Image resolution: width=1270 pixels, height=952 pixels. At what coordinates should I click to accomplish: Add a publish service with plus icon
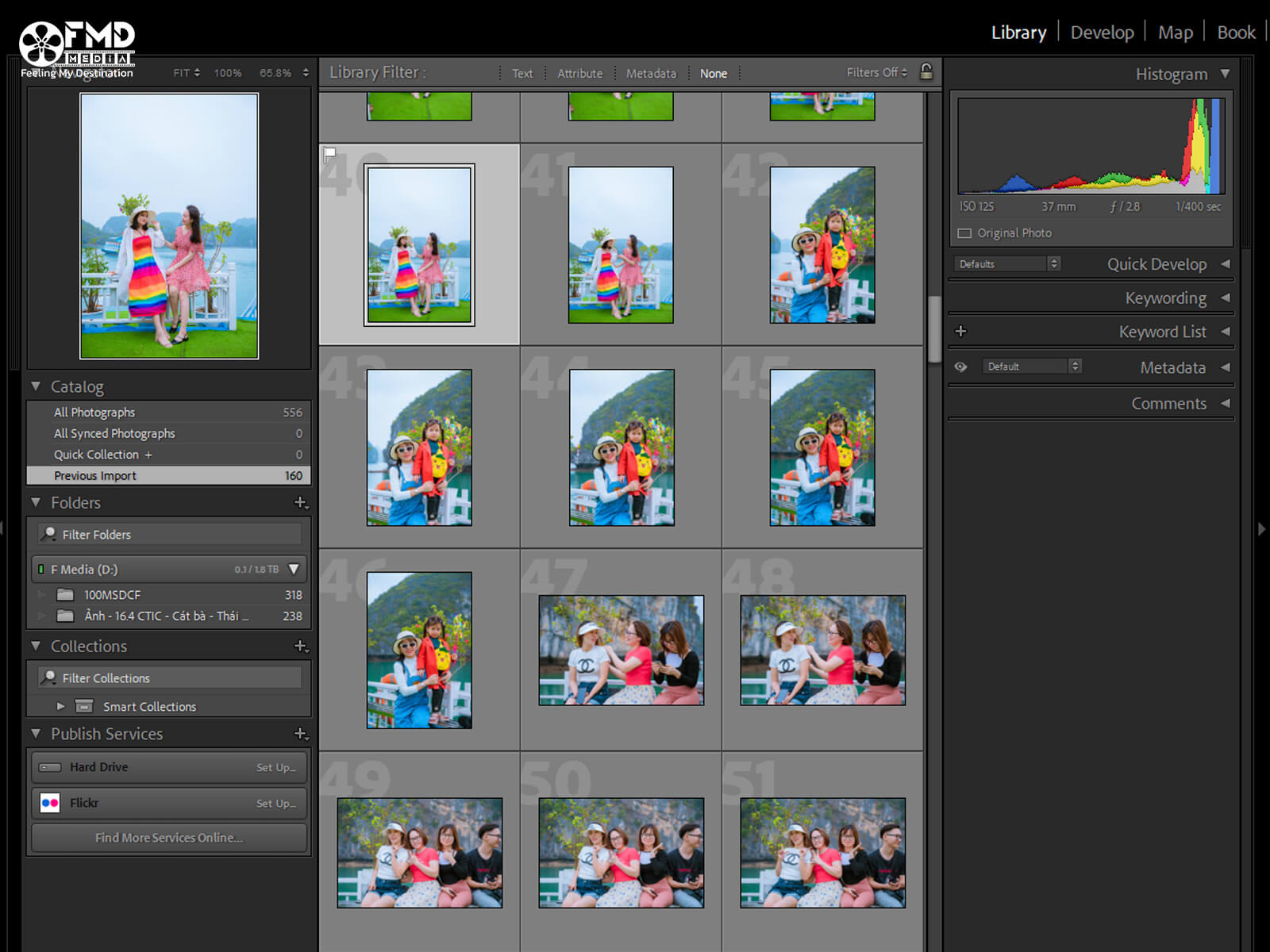click(301, 734)
